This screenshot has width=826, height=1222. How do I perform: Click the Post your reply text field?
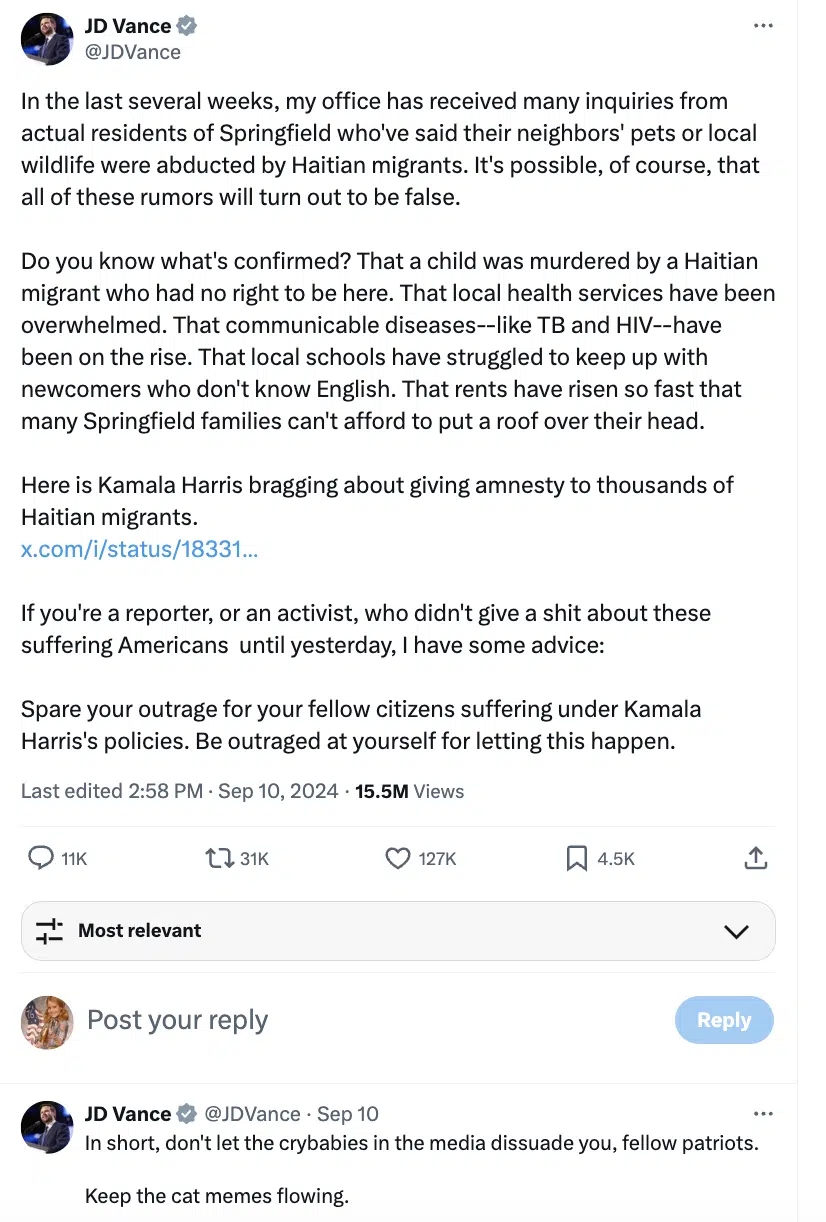pyautogui.click(x=370, y=1020)
